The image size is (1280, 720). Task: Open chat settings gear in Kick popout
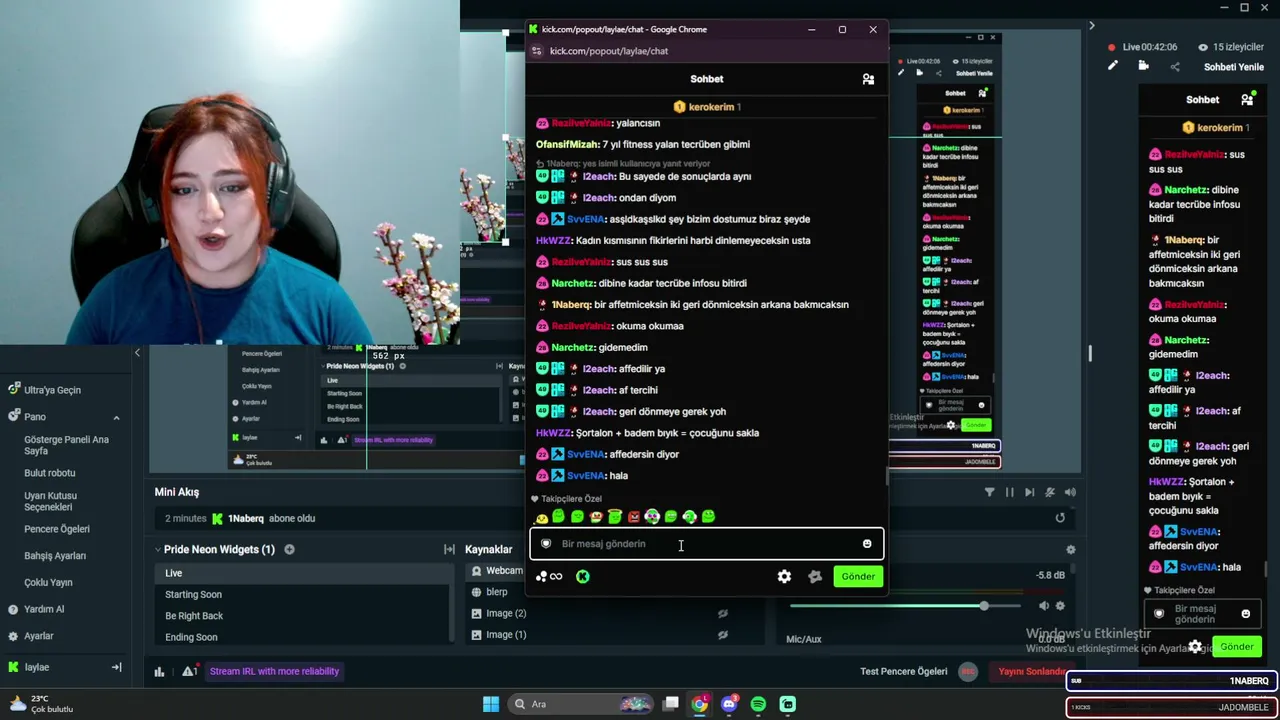pos(784,576)
